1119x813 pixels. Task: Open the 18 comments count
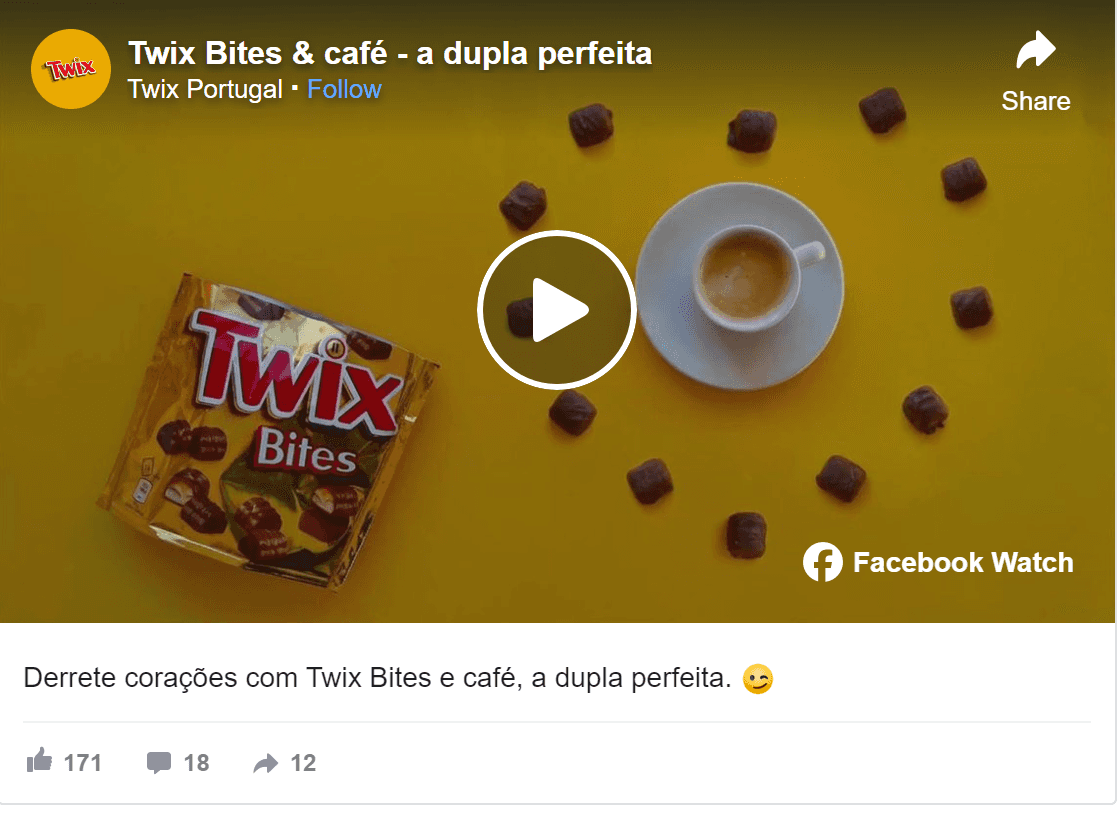pyautogui.click(x=196, y=763)
